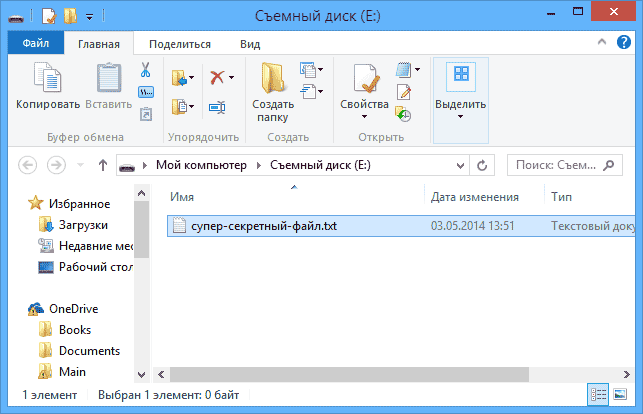643x414 pixels.
Task: Expand the Delete button dropdown arrow
Action: [x=232, y=77]
